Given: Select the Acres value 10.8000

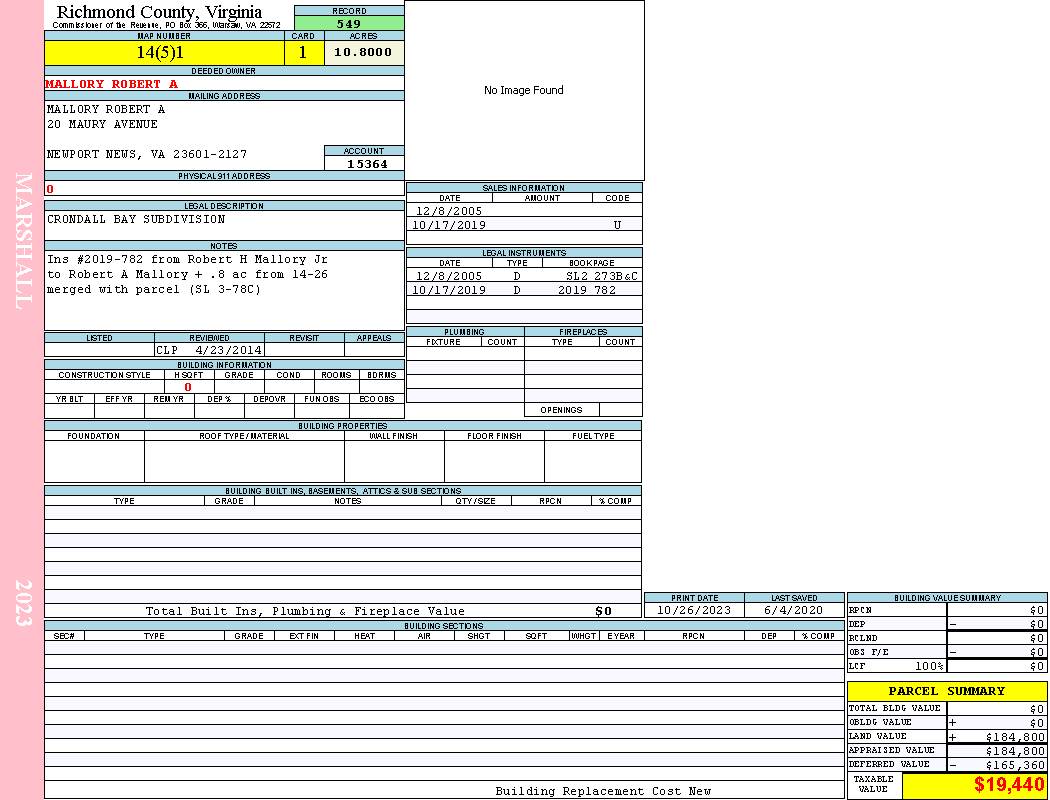Looking at the screenshot, I should pos(363,53).
